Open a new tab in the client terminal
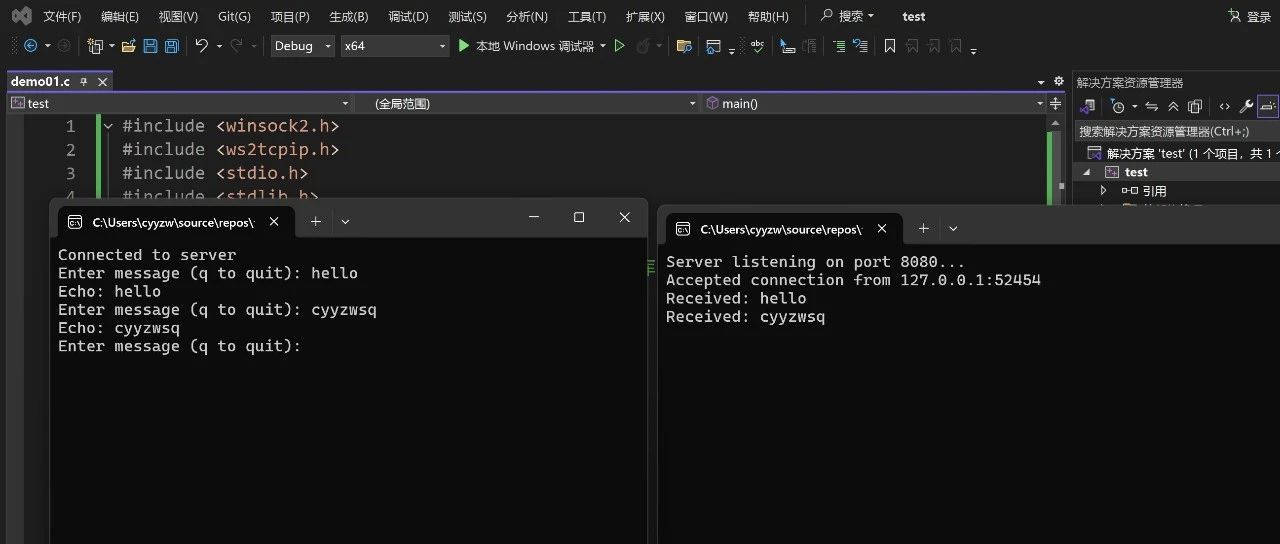1280x544 pixels. click(316, 221)
